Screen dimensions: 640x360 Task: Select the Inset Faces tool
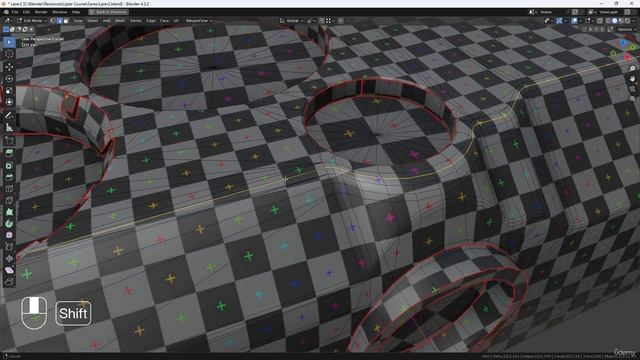point(9,165)
